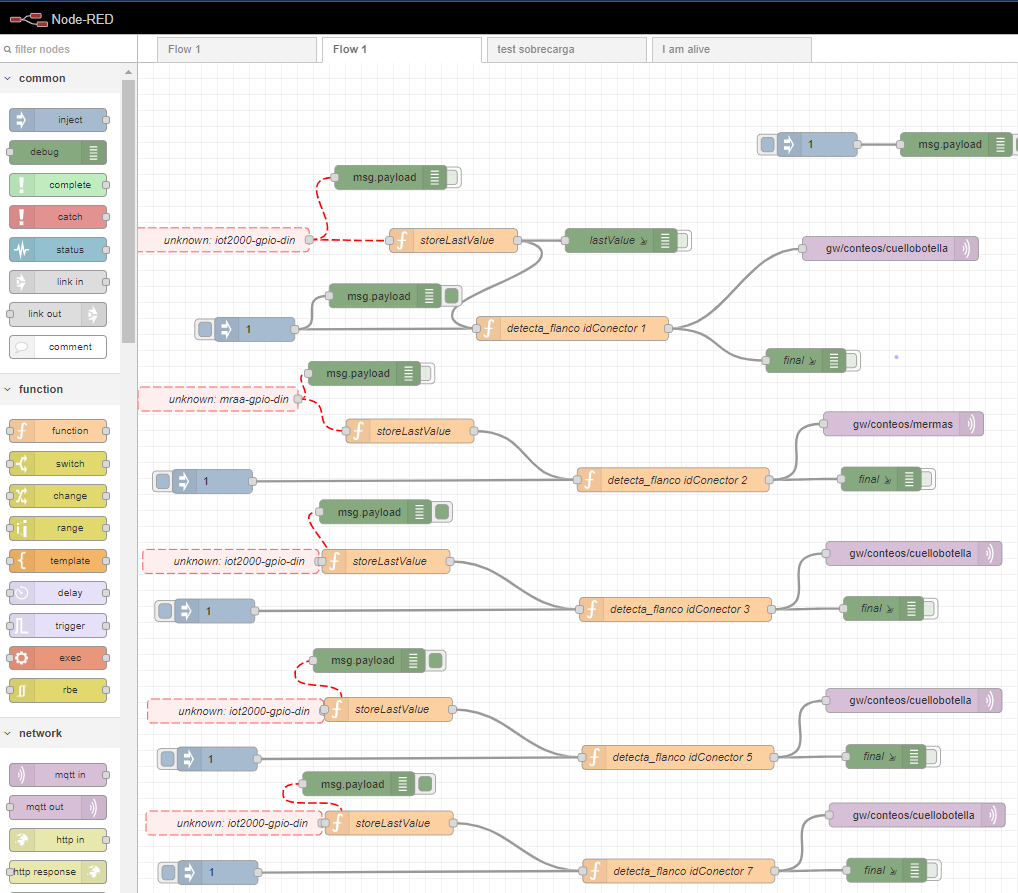Collapse the function palette category
The image size is (1018, 893).
point(41,389)
